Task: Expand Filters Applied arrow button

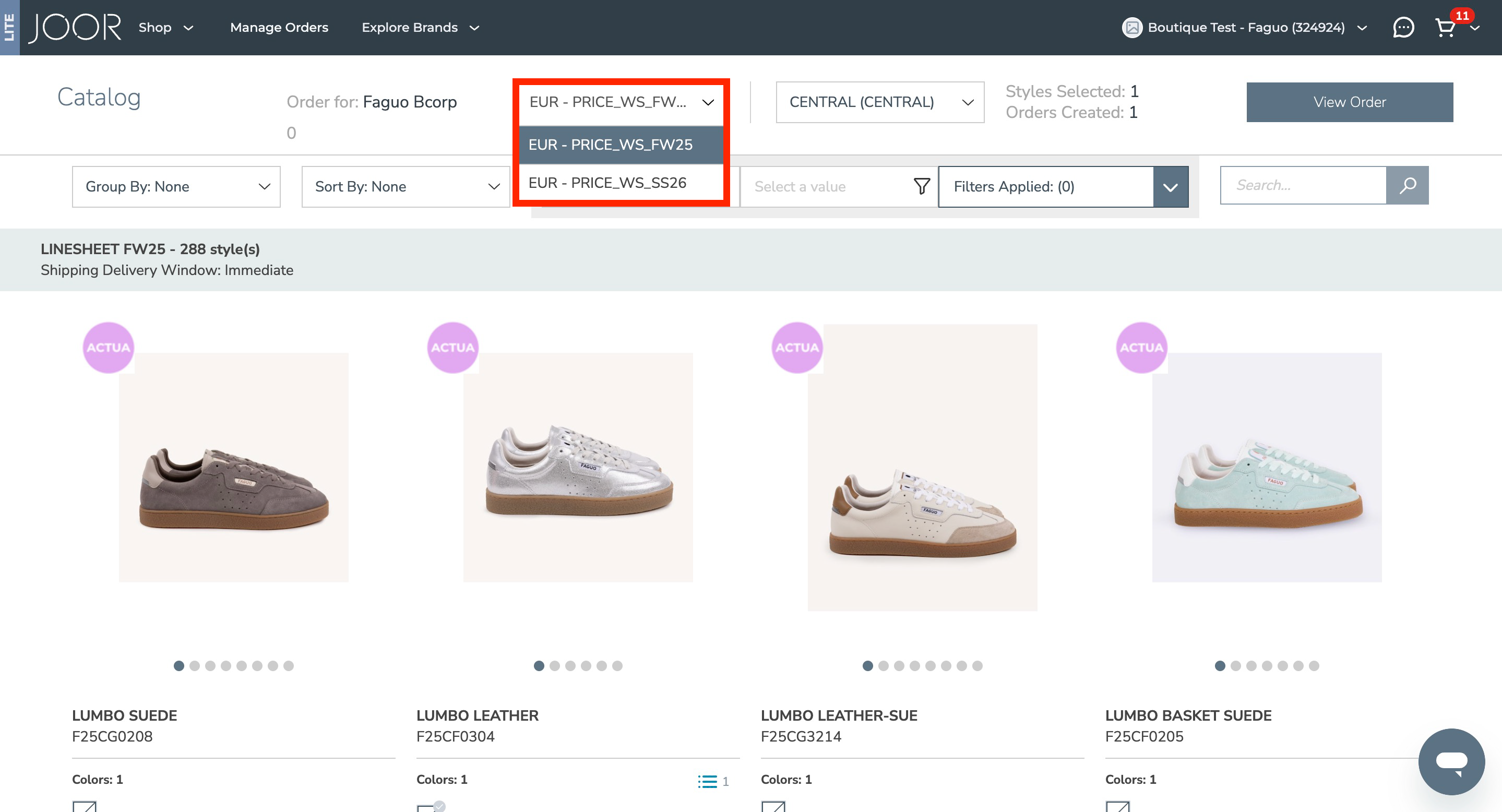Action: [x=1170, y=186]
